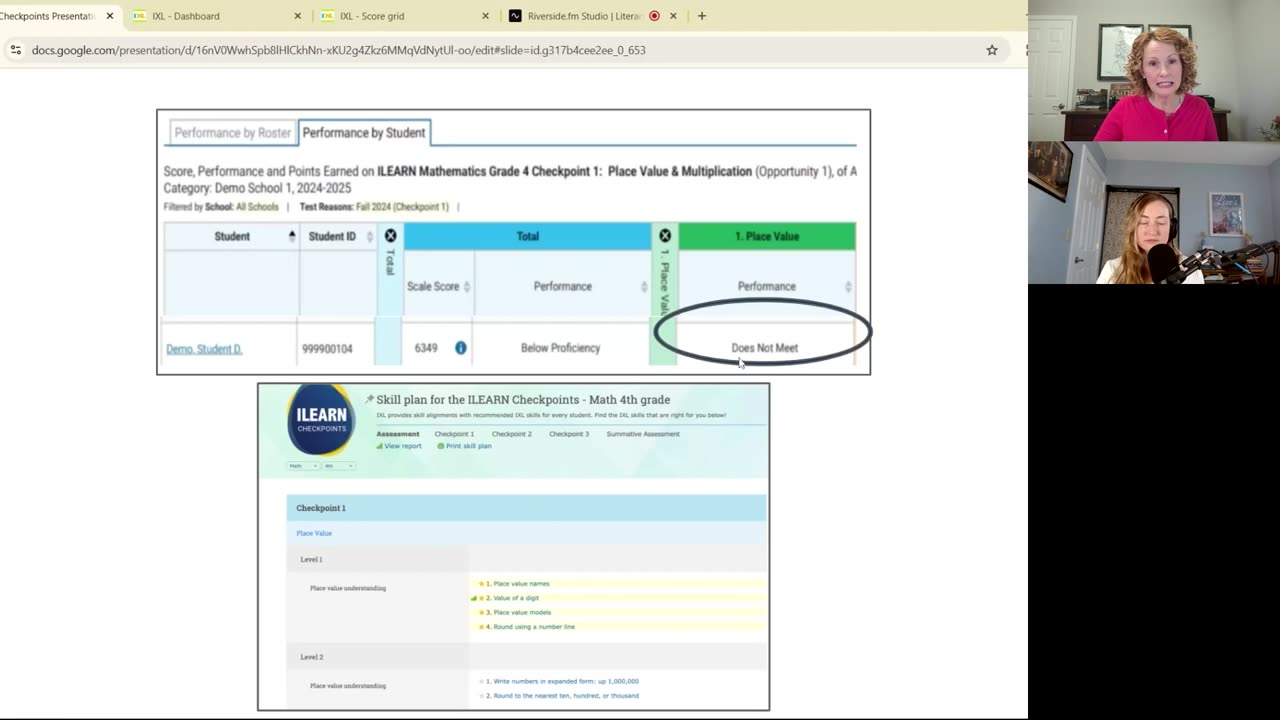This screenshot has width=1280, height=720.
Task: Jump to Checkpoint 3 in skill plan
Action: pos(569,434)
